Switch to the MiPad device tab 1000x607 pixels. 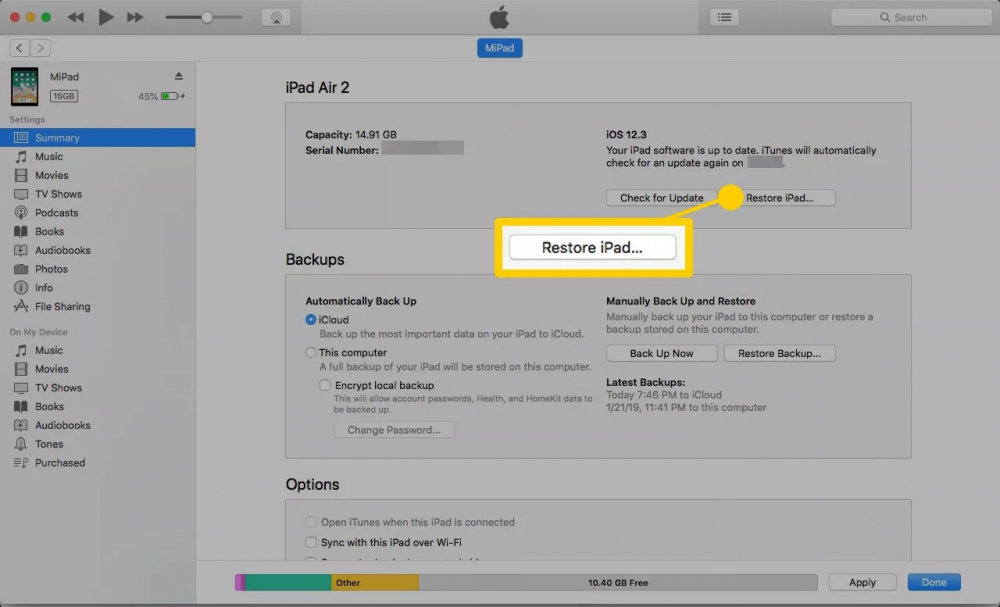point(499,47)
